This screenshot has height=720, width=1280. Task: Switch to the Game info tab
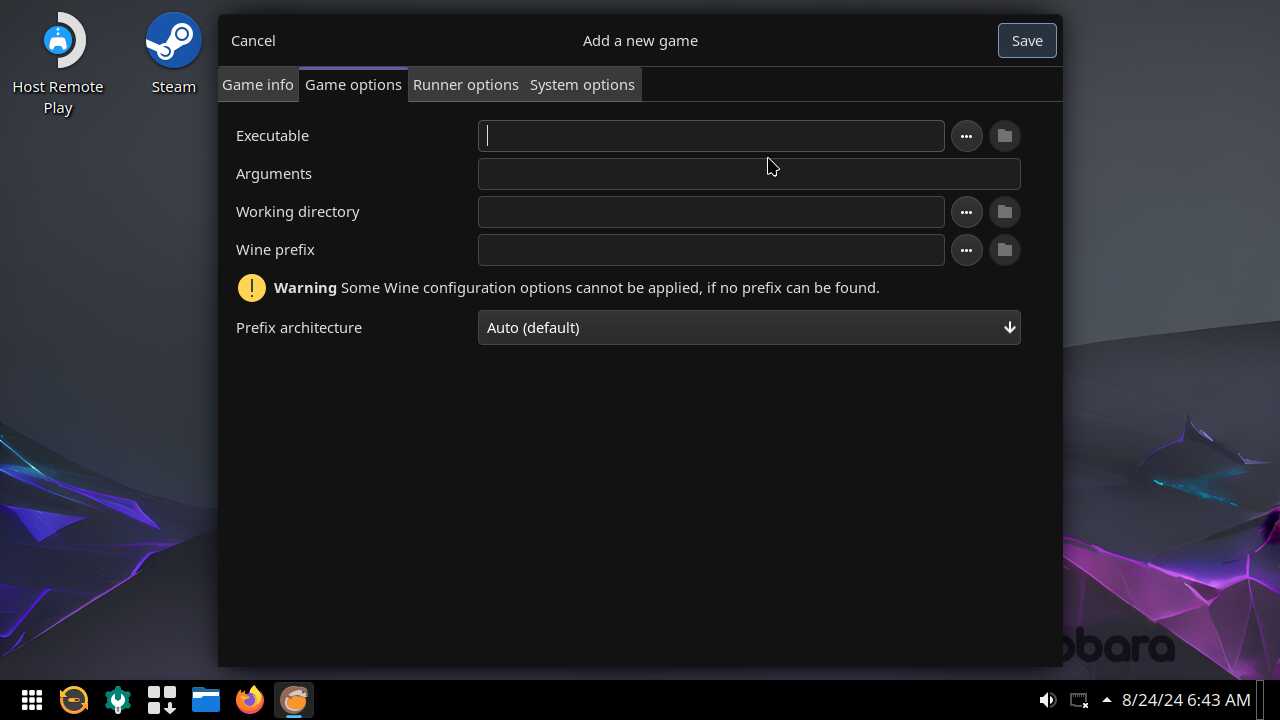click(258, 85)
